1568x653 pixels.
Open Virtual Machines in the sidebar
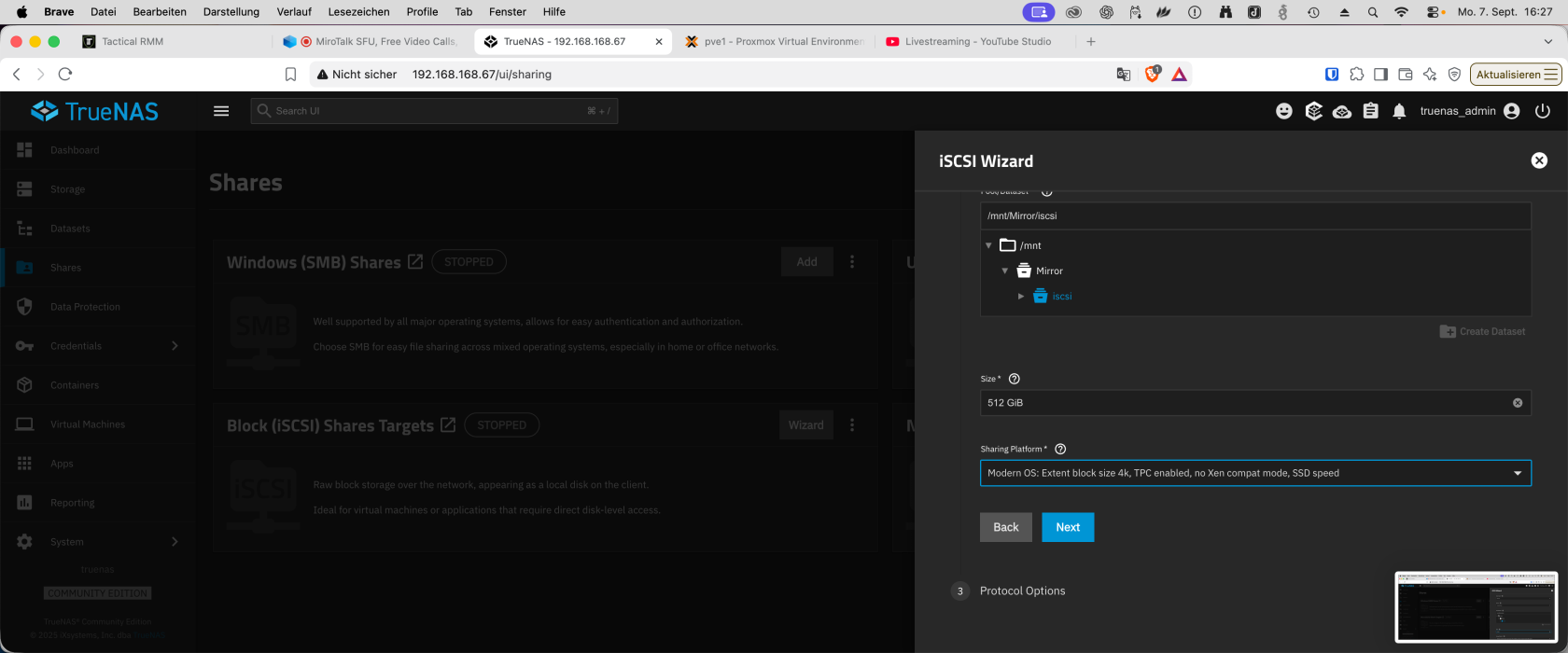(98, 424)
